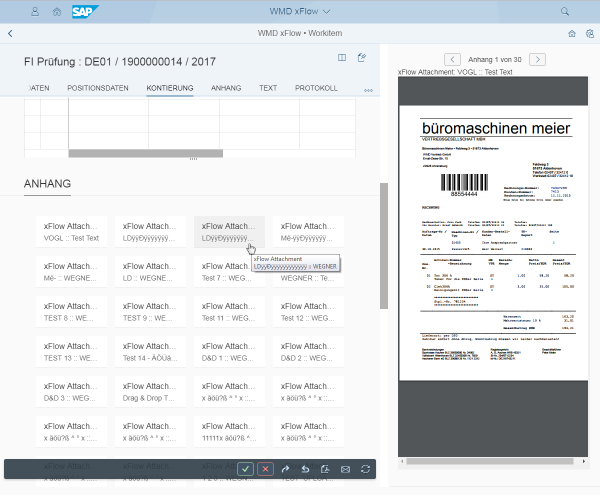Open attachment D&D 3 :: WEG...

pos(72,392)
